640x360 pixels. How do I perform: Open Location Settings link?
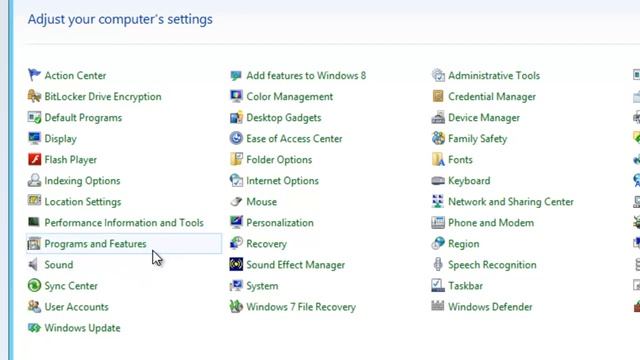coord(83,202)
